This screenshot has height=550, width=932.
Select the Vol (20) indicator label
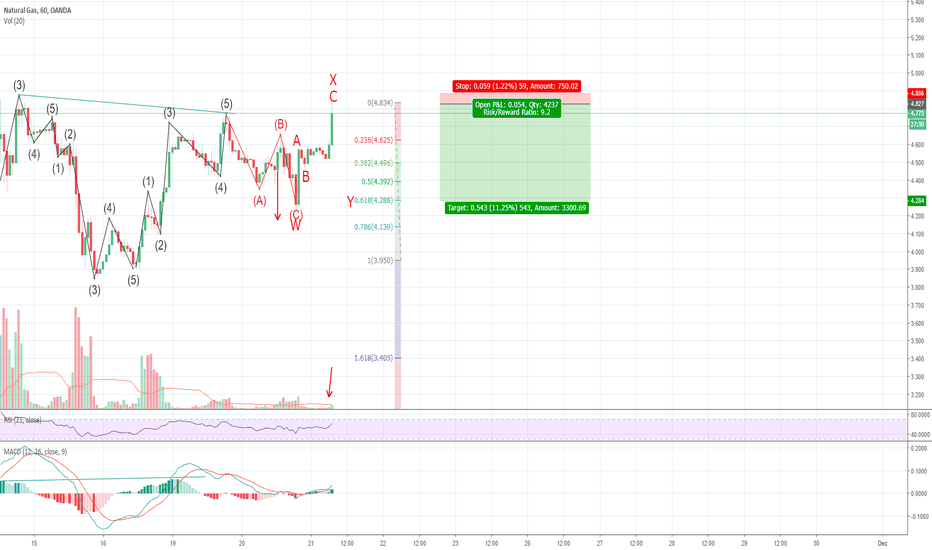coord(14,21)
